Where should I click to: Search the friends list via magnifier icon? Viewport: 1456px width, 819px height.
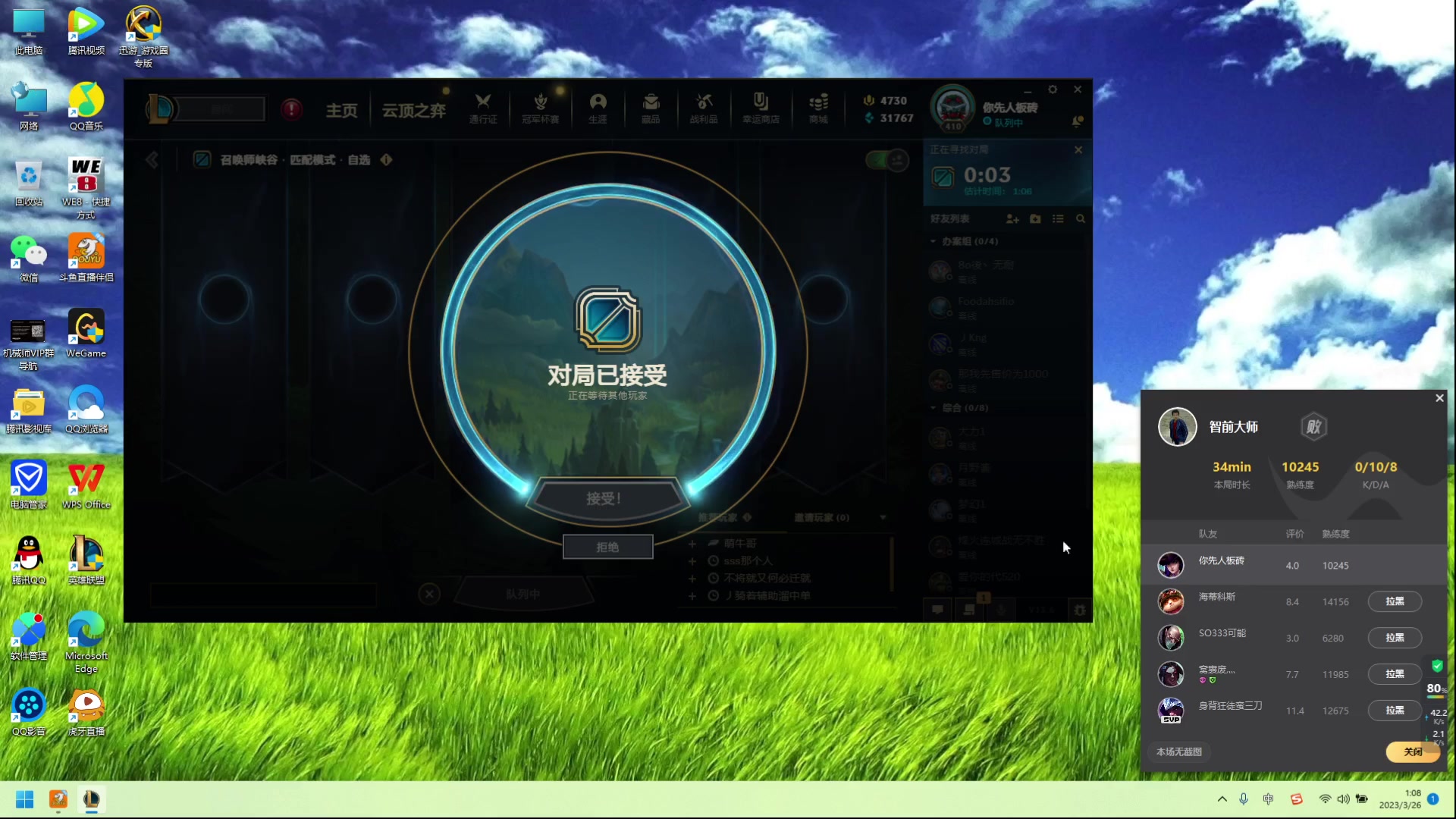(x=1081, y=219)
